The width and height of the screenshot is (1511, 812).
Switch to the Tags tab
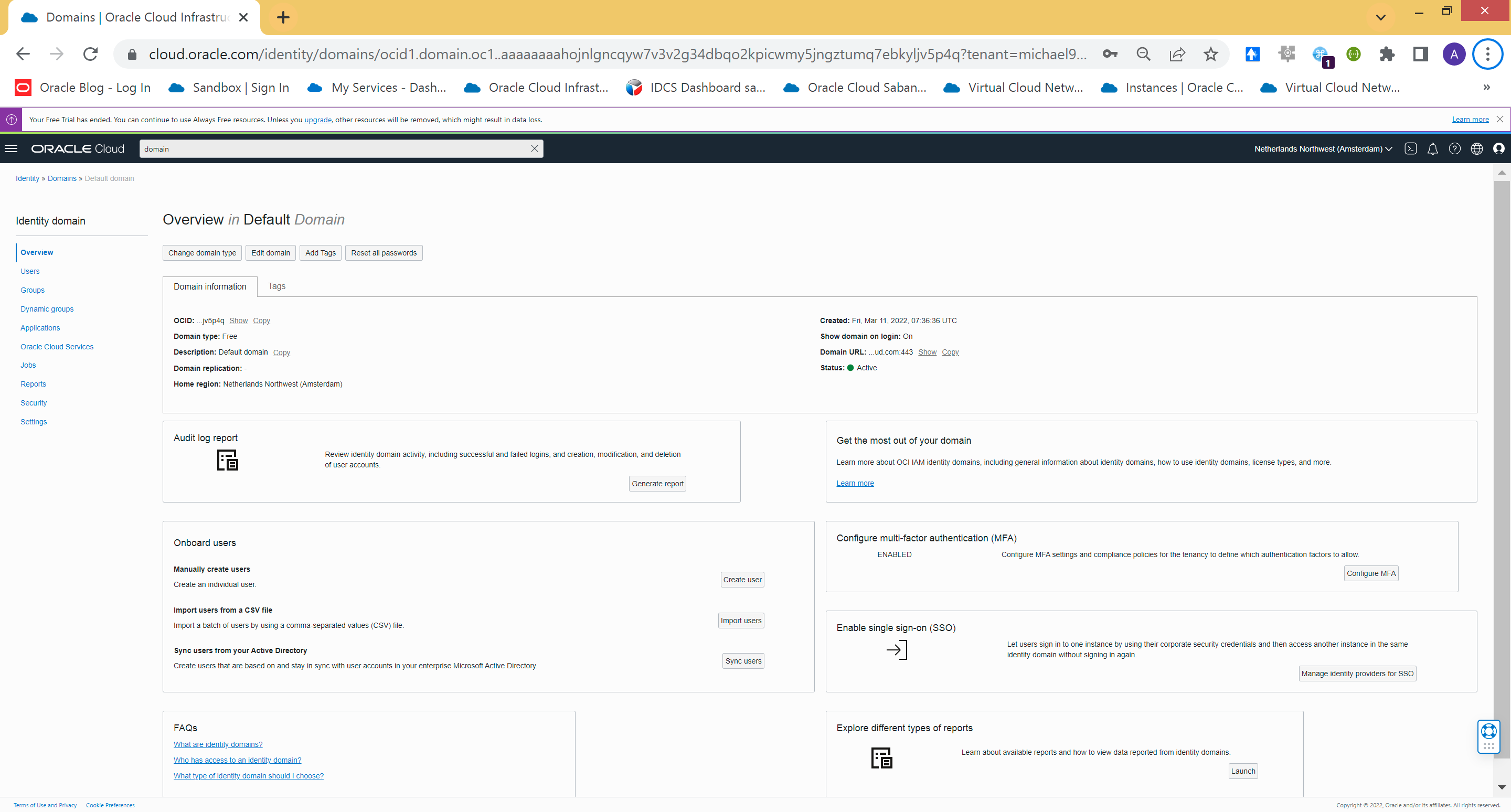(276, 286)
